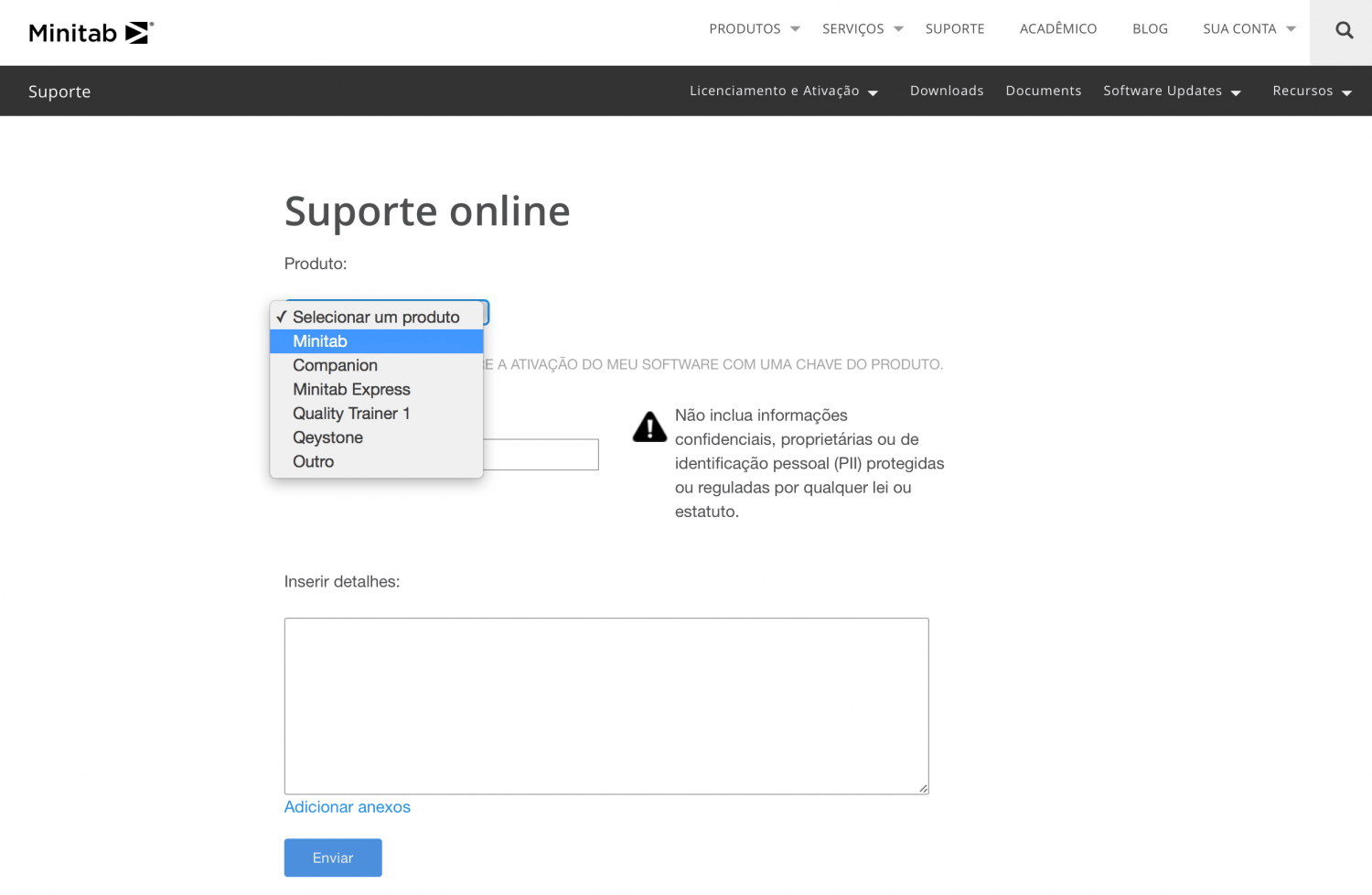The image size is (1372, 895).
Task: Expand the PRODUTOS menu
Action: pyautogui.click(x=755, y=29)
